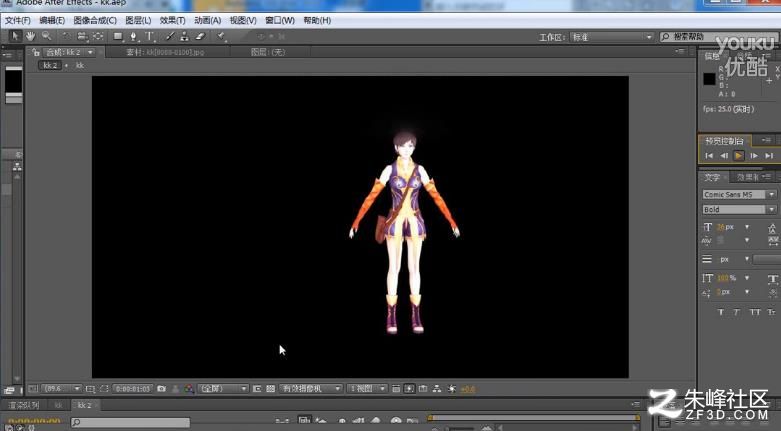Open the composition flowchart icon
The height and width of the screenshot is (431, 781).
coord(437,389)
